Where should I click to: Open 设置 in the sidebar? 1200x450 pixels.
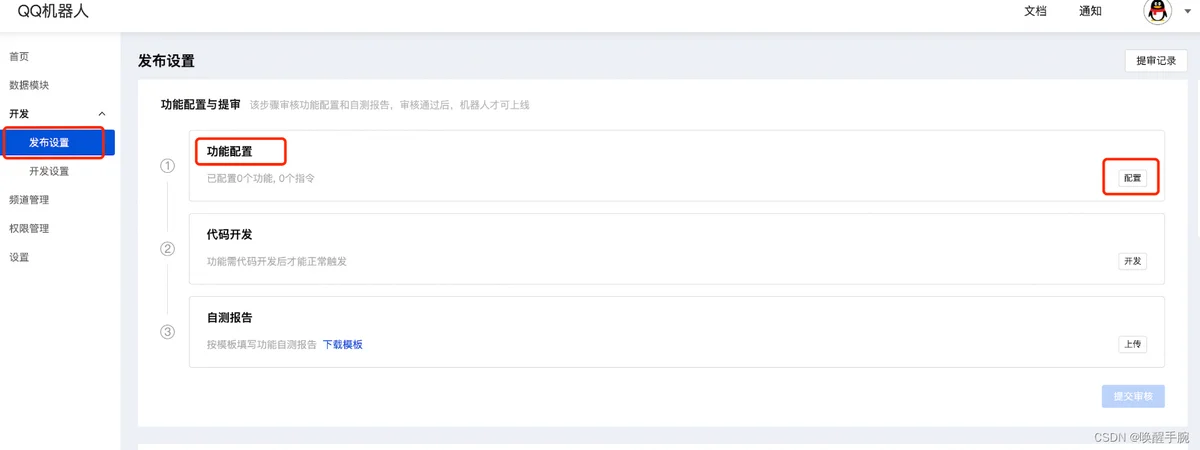point(19,258)
